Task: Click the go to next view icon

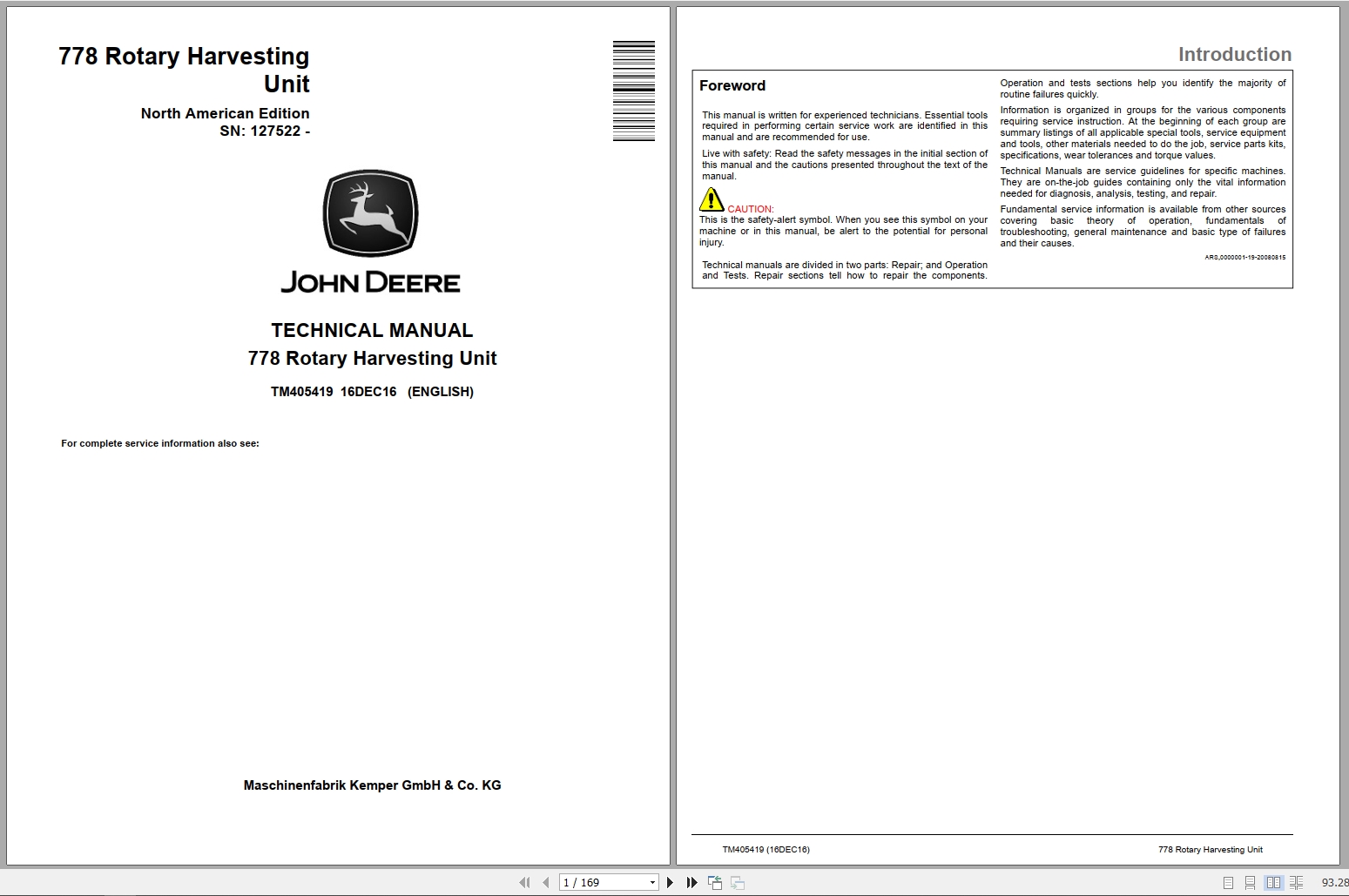Action: click(x=738, y=882)
